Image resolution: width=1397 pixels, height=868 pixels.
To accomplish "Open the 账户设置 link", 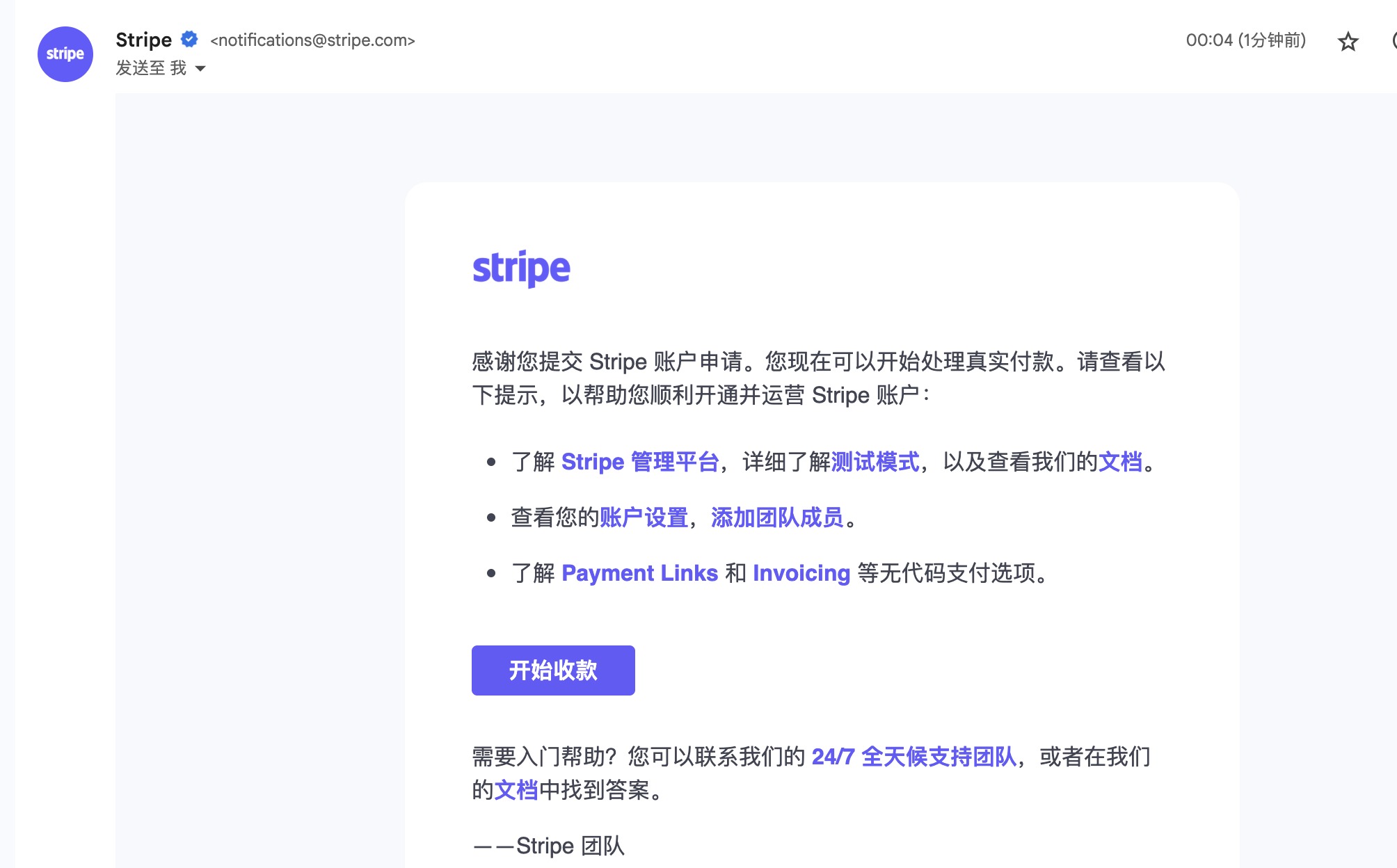I will [644, 517].
